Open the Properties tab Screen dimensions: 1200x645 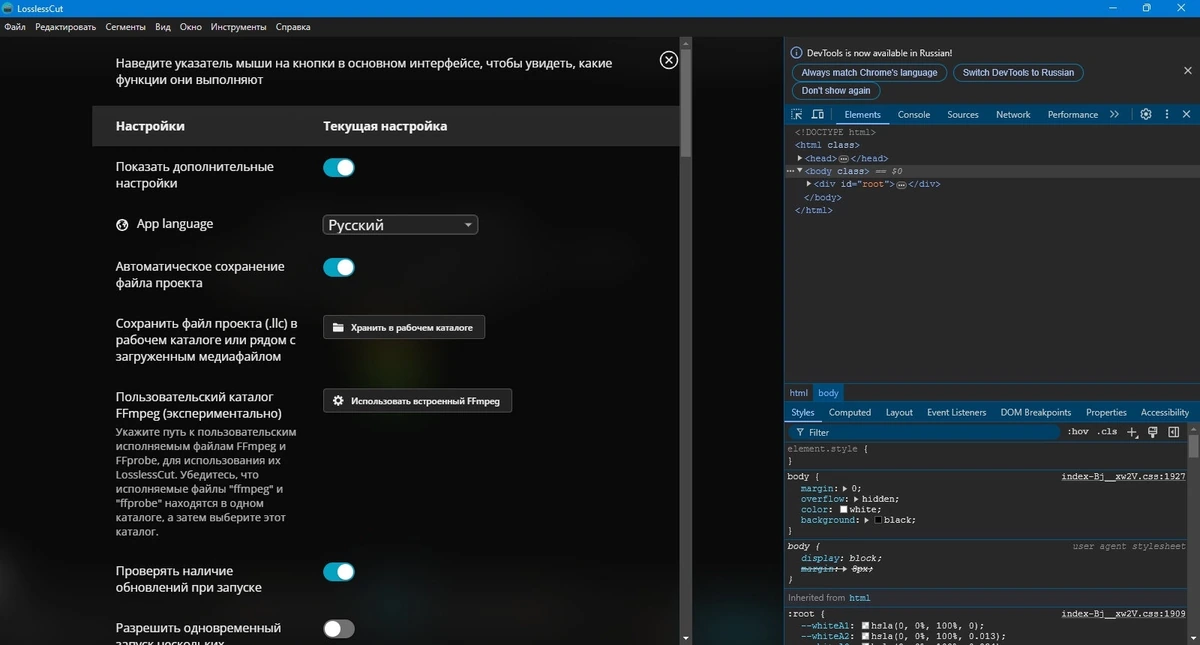pos(1106,412)
